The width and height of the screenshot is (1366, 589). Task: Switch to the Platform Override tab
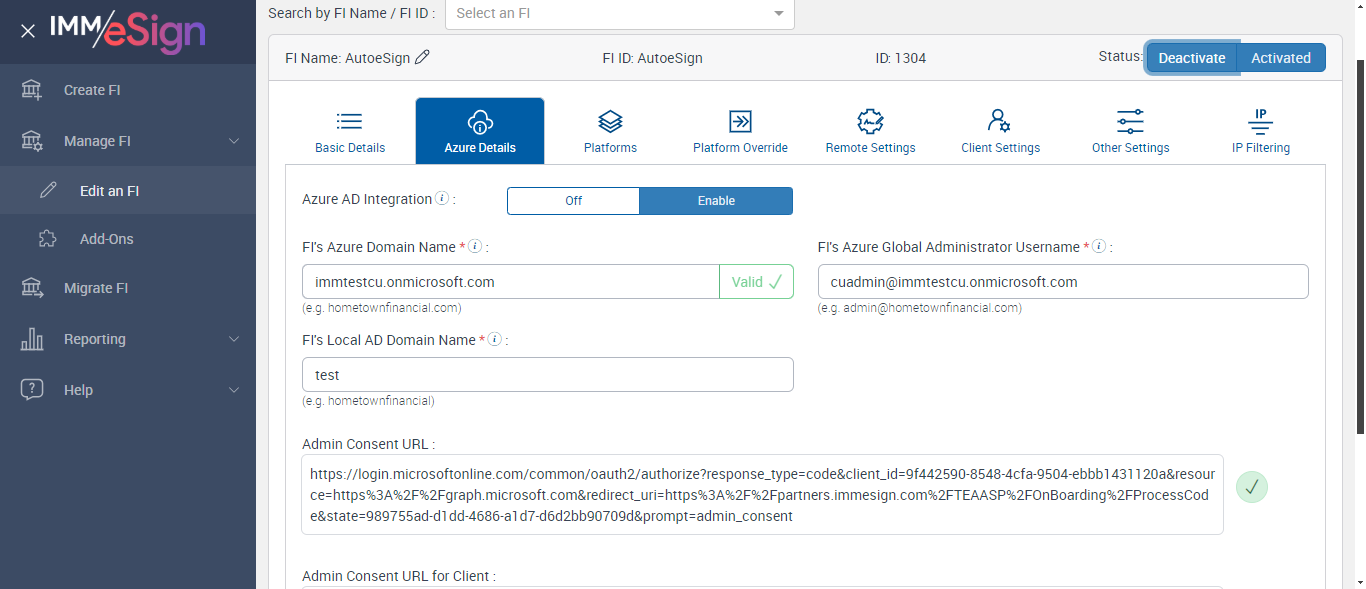pyautogui.click(x=740, y=131)
